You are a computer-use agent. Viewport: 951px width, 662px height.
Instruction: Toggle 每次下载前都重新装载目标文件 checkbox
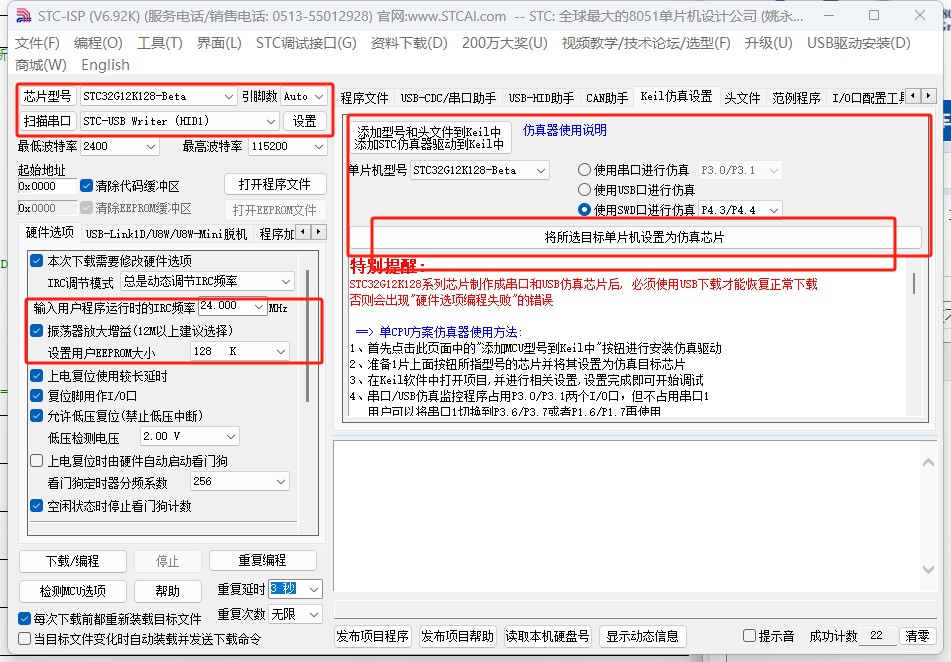tap(24, 619)
